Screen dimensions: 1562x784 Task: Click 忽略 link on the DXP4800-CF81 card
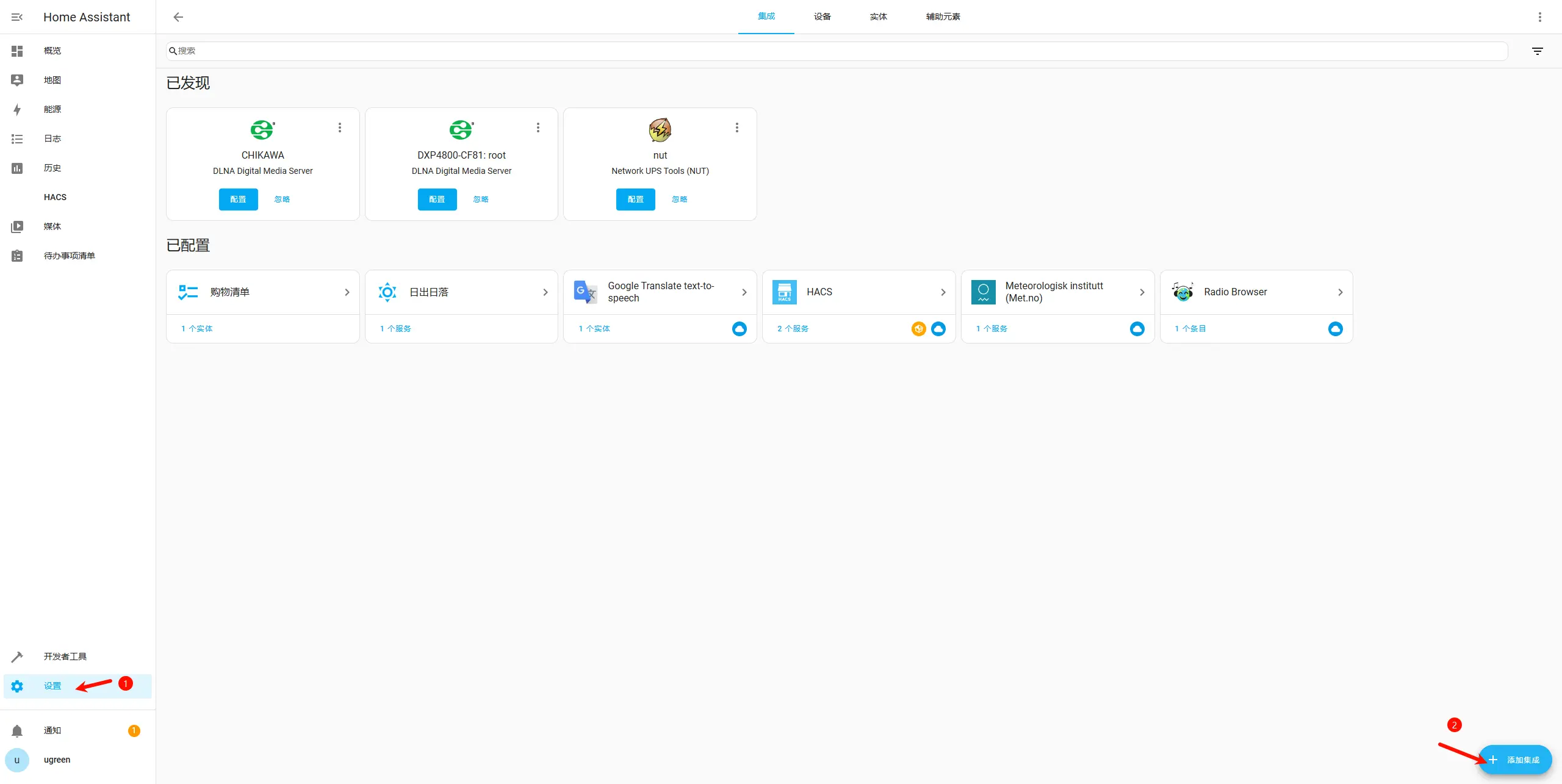click(481, 200)
